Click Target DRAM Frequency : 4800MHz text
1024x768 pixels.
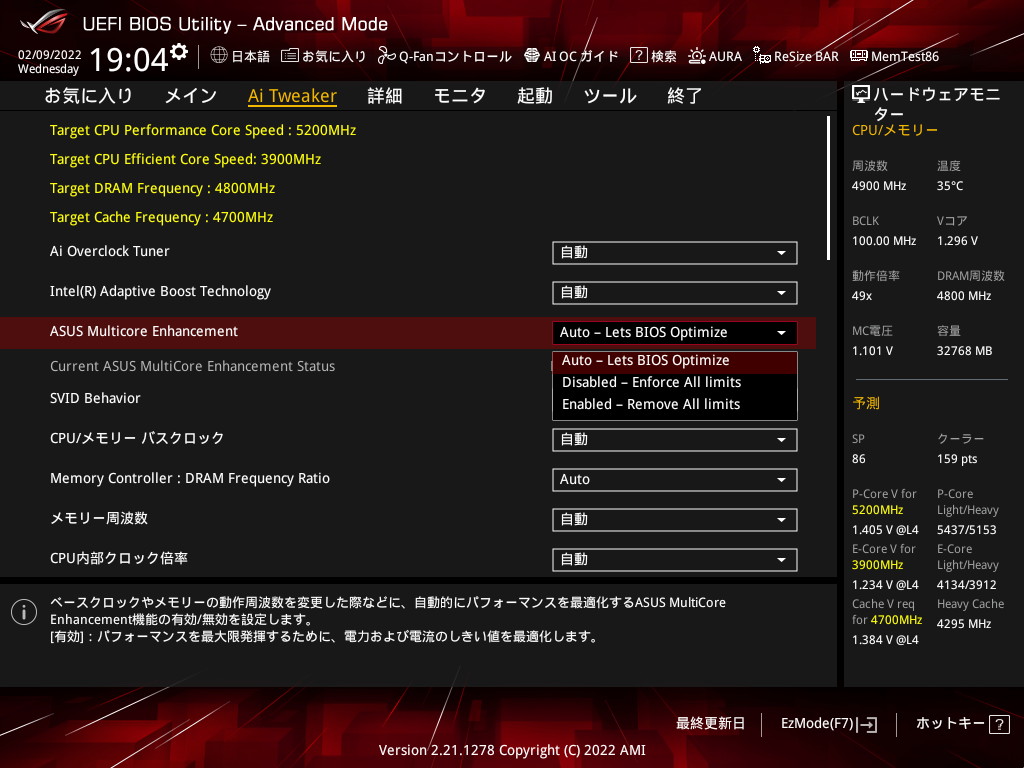point(163,188)
